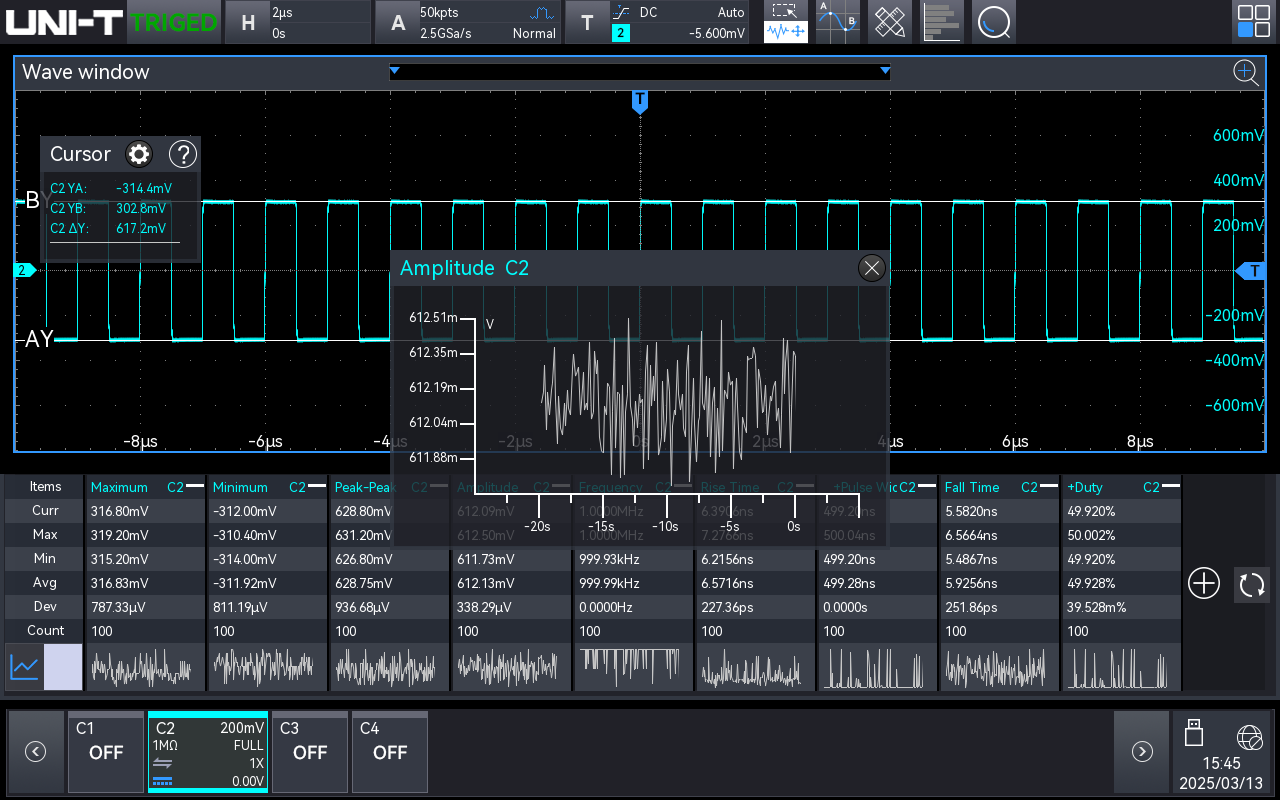Close the Amplitude C2 trend popup
This screenshot has width=1280, height=800.
(x=872, y=267)
